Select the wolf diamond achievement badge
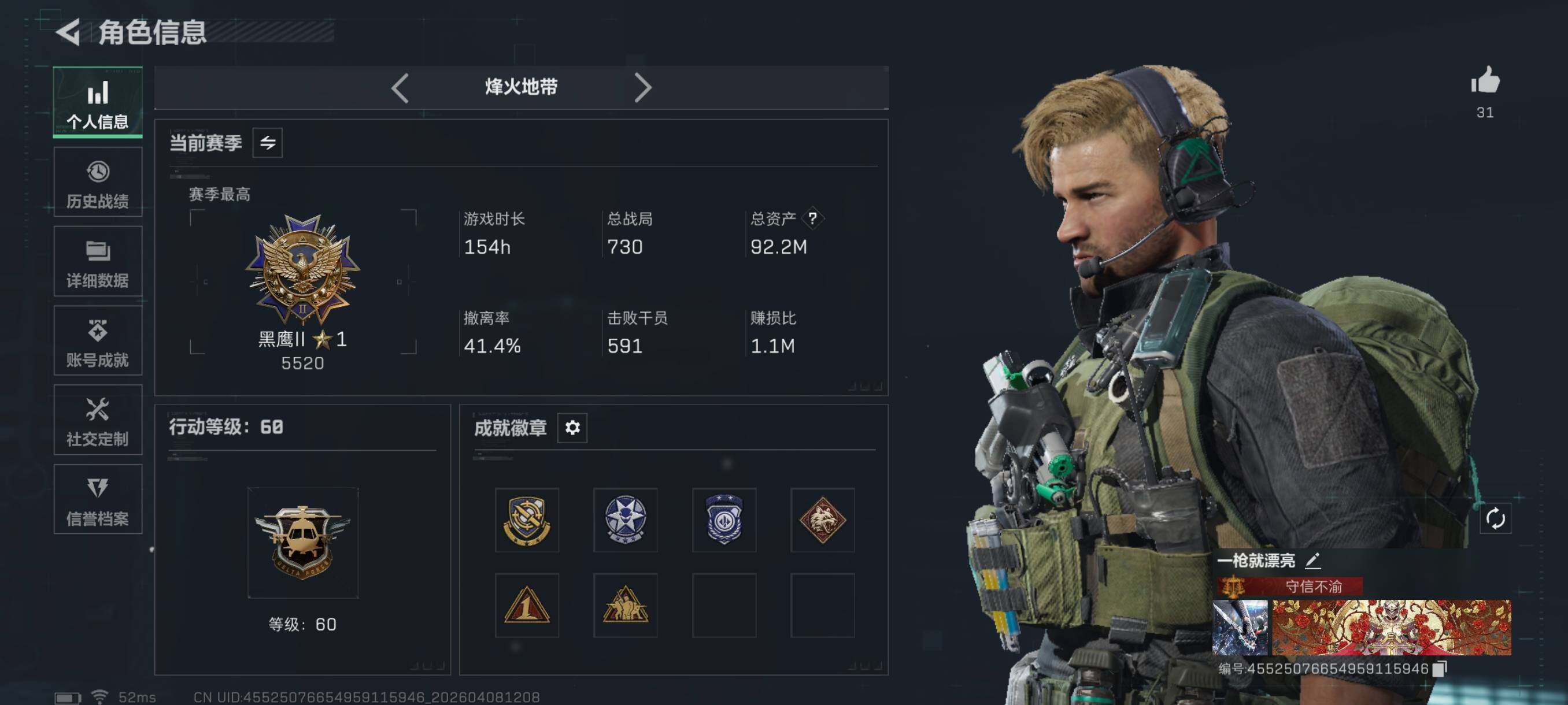1568x705 pixels. point(822,520)
